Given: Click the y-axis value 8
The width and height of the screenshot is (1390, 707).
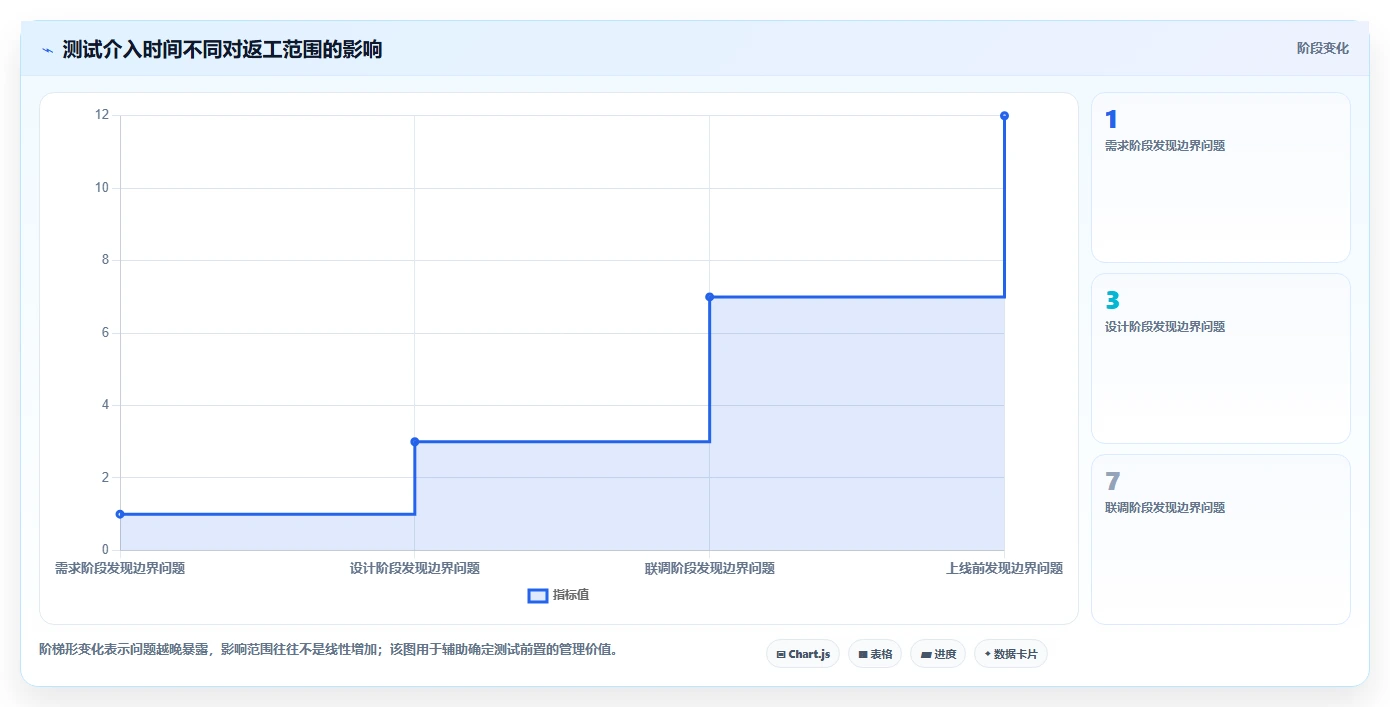Looking at the screenshot, I should [105, 260].
